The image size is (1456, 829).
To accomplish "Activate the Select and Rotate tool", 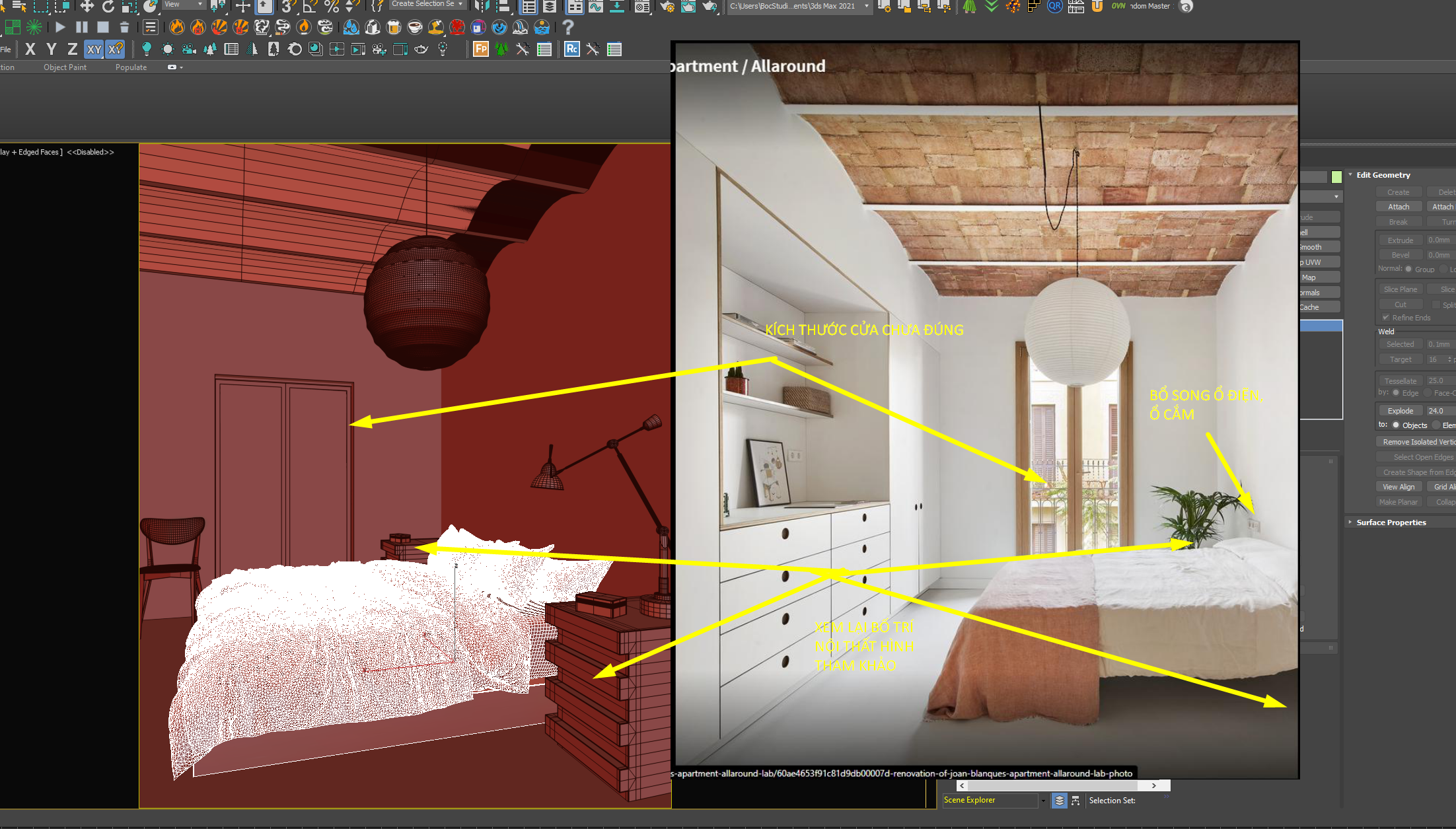I will [108, 6].
